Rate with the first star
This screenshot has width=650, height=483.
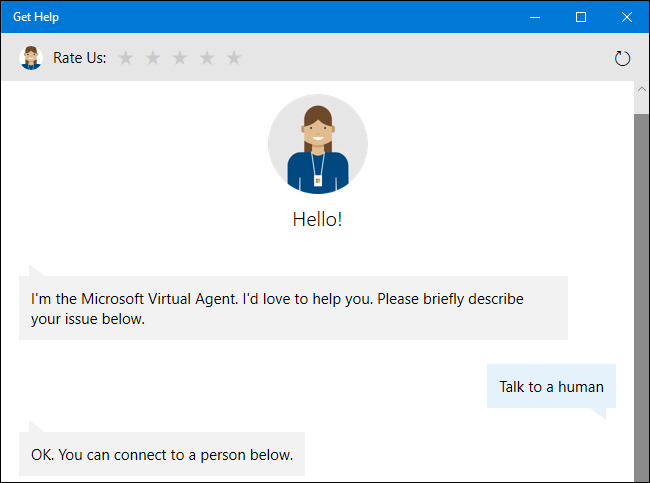[x=126, y=58]
